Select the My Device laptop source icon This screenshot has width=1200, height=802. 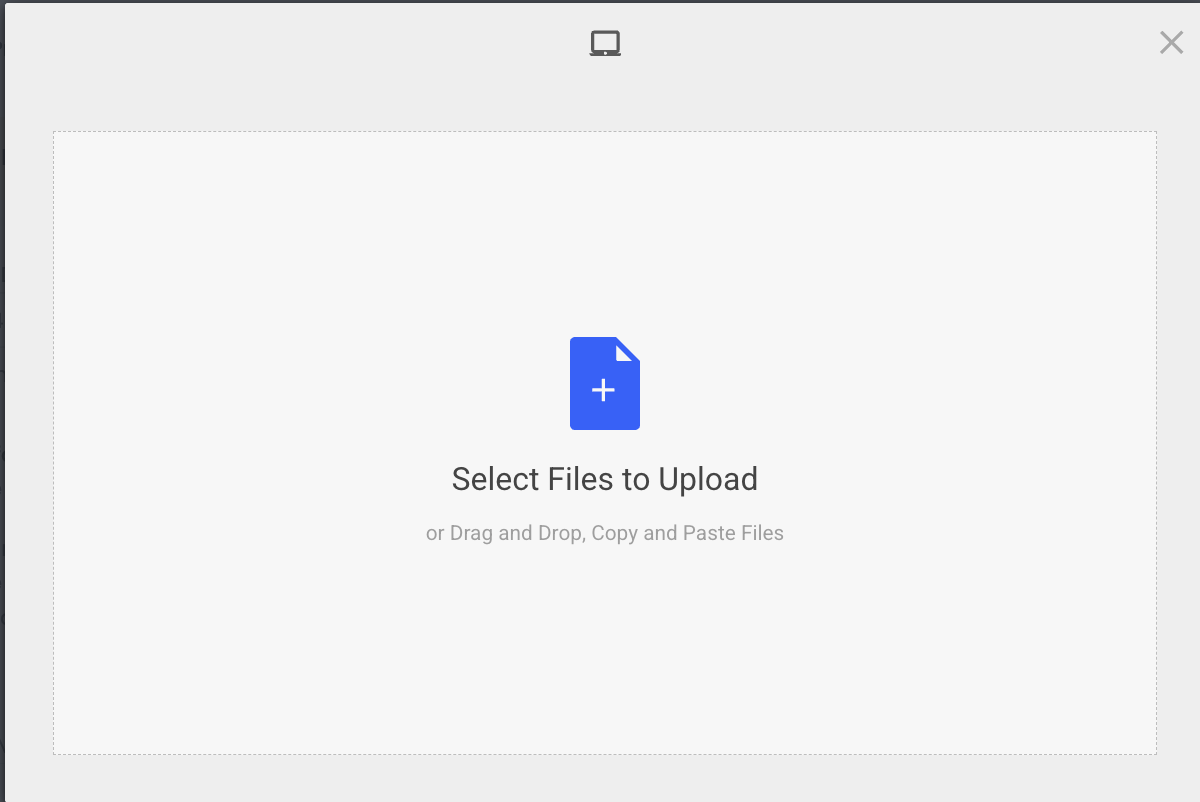click(x=605, y=44)
